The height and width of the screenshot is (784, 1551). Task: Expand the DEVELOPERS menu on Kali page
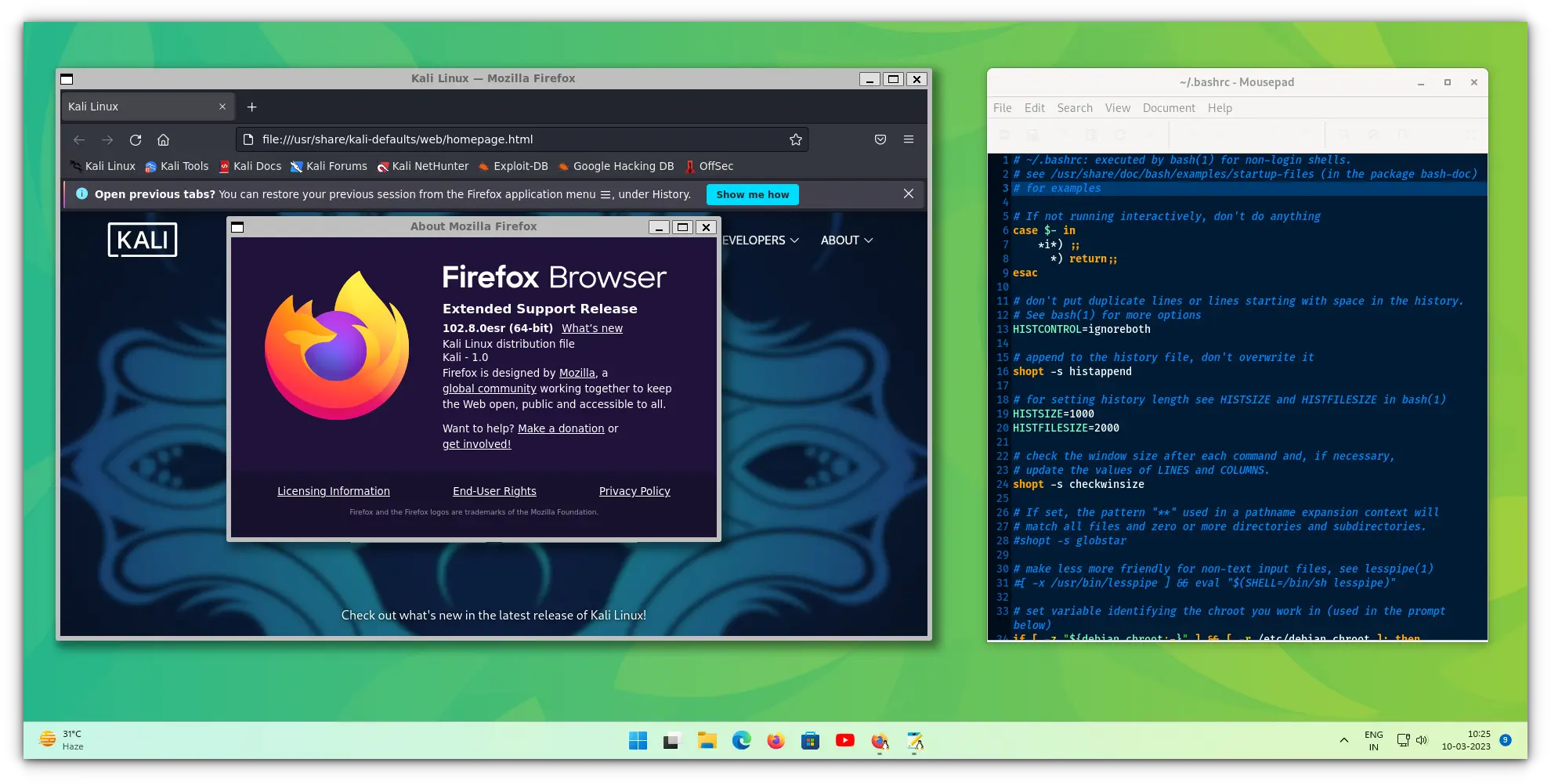(x=761, y=240)
